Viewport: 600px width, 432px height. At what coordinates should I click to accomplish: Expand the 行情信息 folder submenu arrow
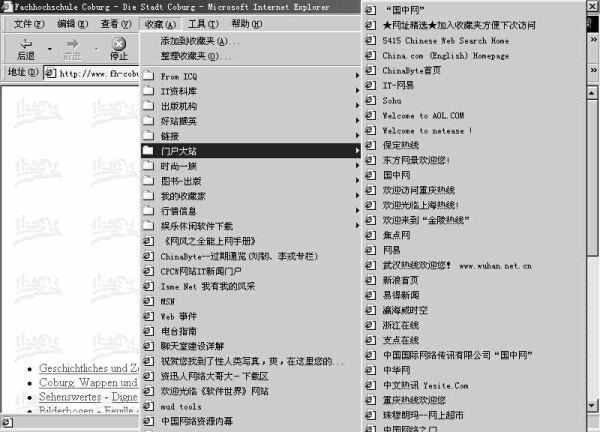click(x=357, y=210)
